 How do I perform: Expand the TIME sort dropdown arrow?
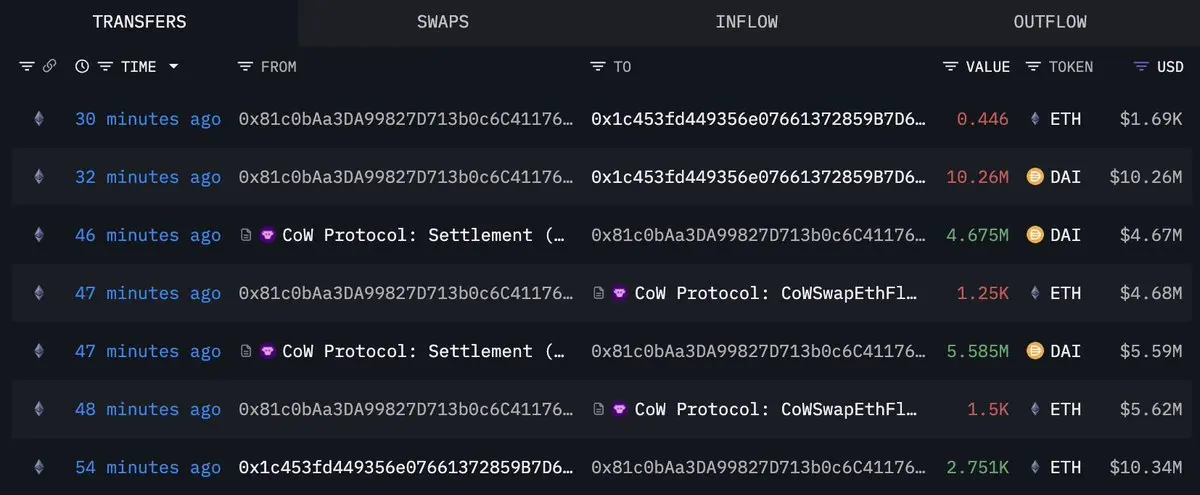click(174, 66)
